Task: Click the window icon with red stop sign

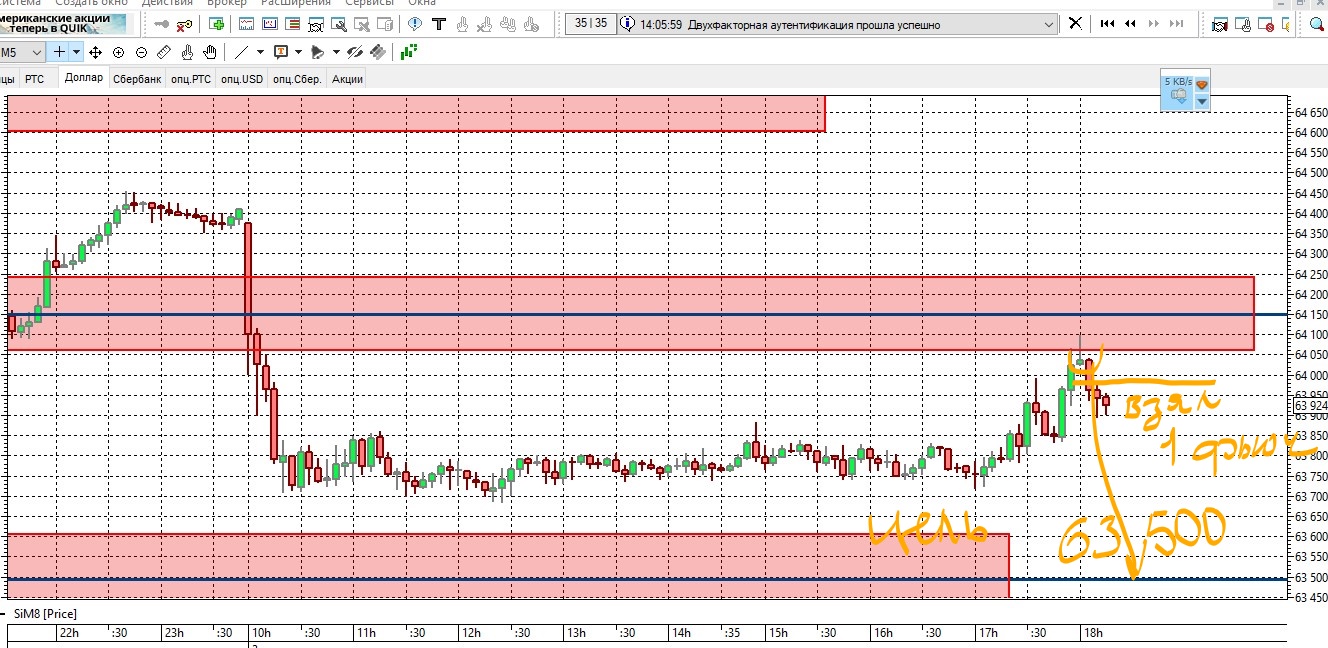Action: click(x=1266, y=25)
